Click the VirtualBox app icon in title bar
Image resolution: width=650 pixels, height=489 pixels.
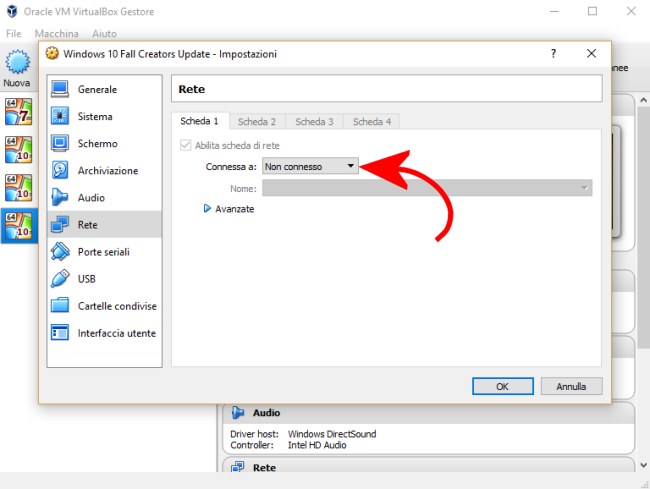pyautogui.click(x=12, y=11)
